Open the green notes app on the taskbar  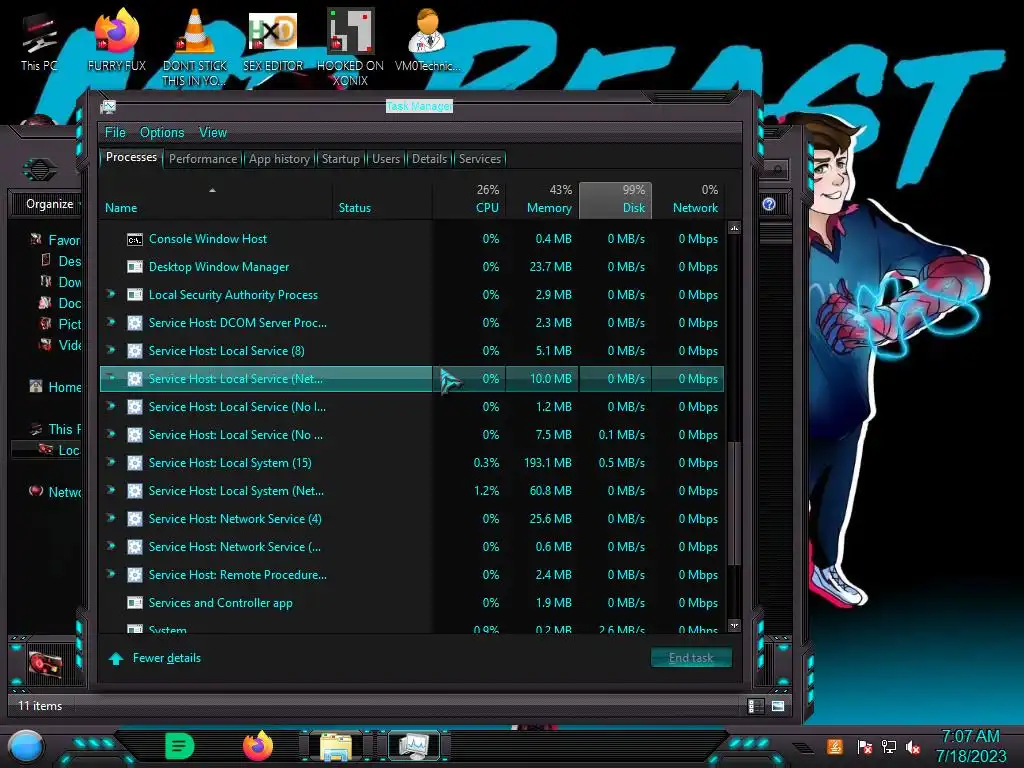pyautogui.click(x=180, y=746)
